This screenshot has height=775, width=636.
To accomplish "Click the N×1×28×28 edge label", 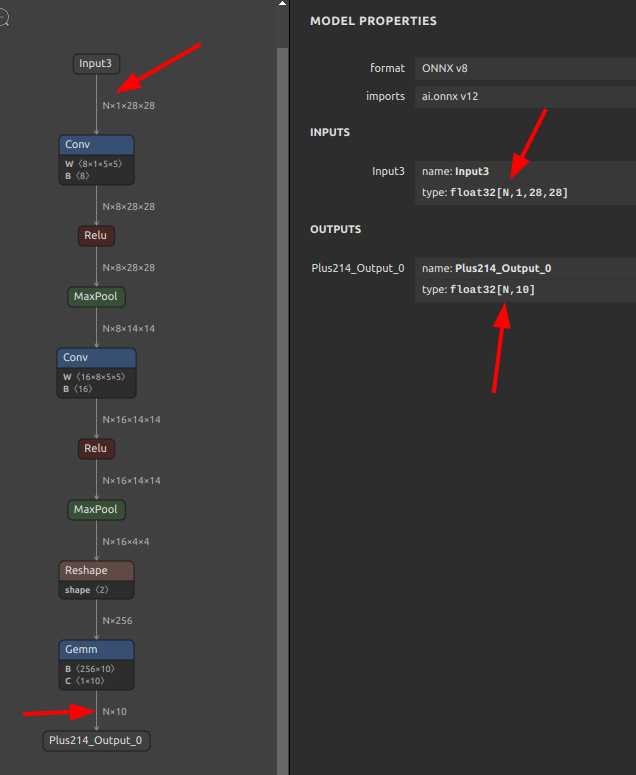I will point(128,106).
